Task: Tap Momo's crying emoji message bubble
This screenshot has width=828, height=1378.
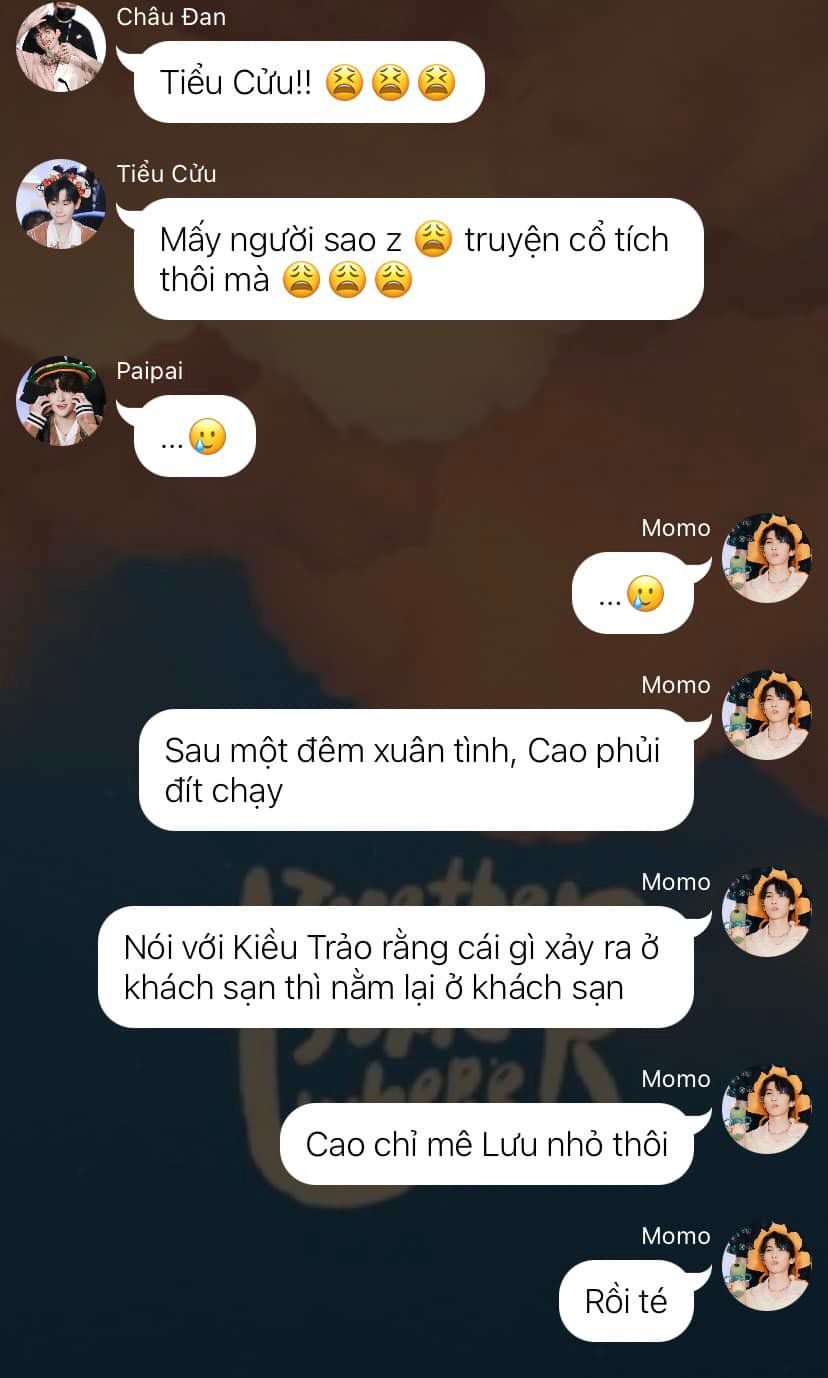Action: click(x=633, y=593)
